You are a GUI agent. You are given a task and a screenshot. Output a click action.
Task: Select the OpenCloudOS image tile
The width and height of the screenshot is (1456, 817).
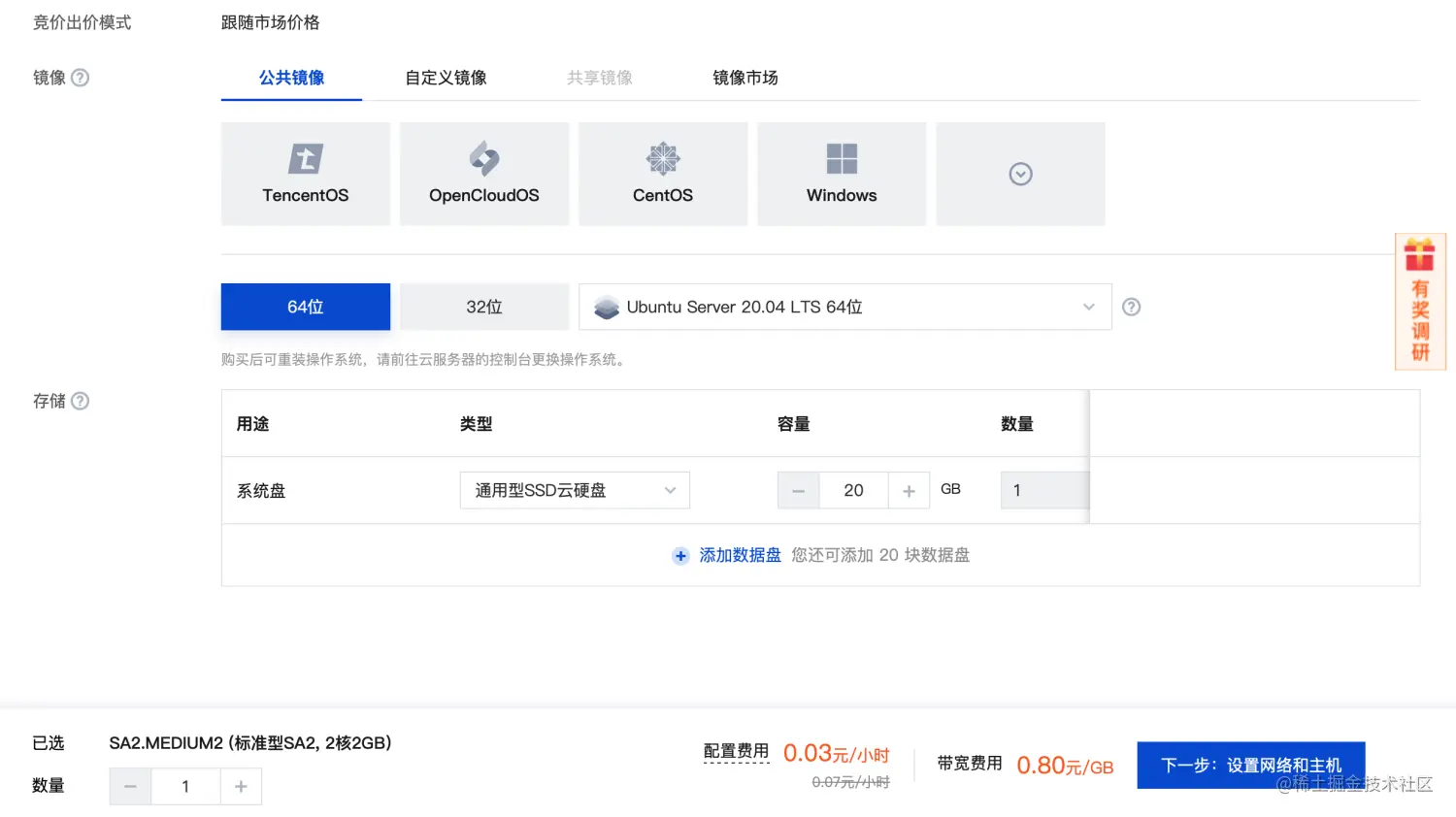point(484,174)
